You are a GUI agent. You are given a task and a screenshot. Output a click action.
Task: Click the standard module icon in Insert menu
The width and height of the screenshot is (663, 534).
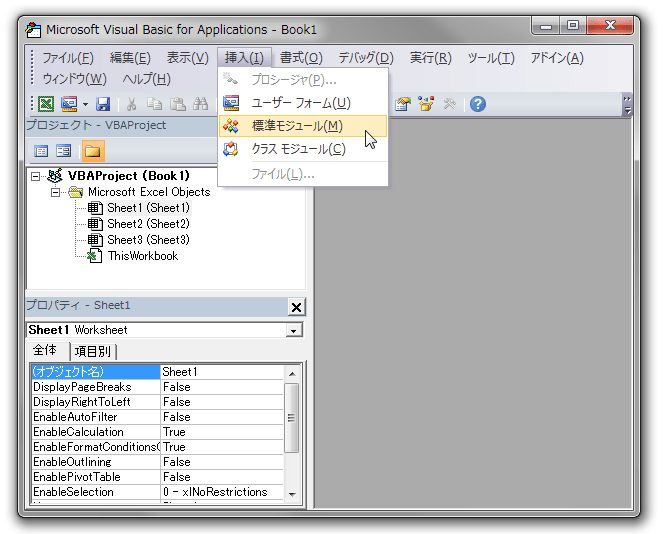tap(231, 126)
